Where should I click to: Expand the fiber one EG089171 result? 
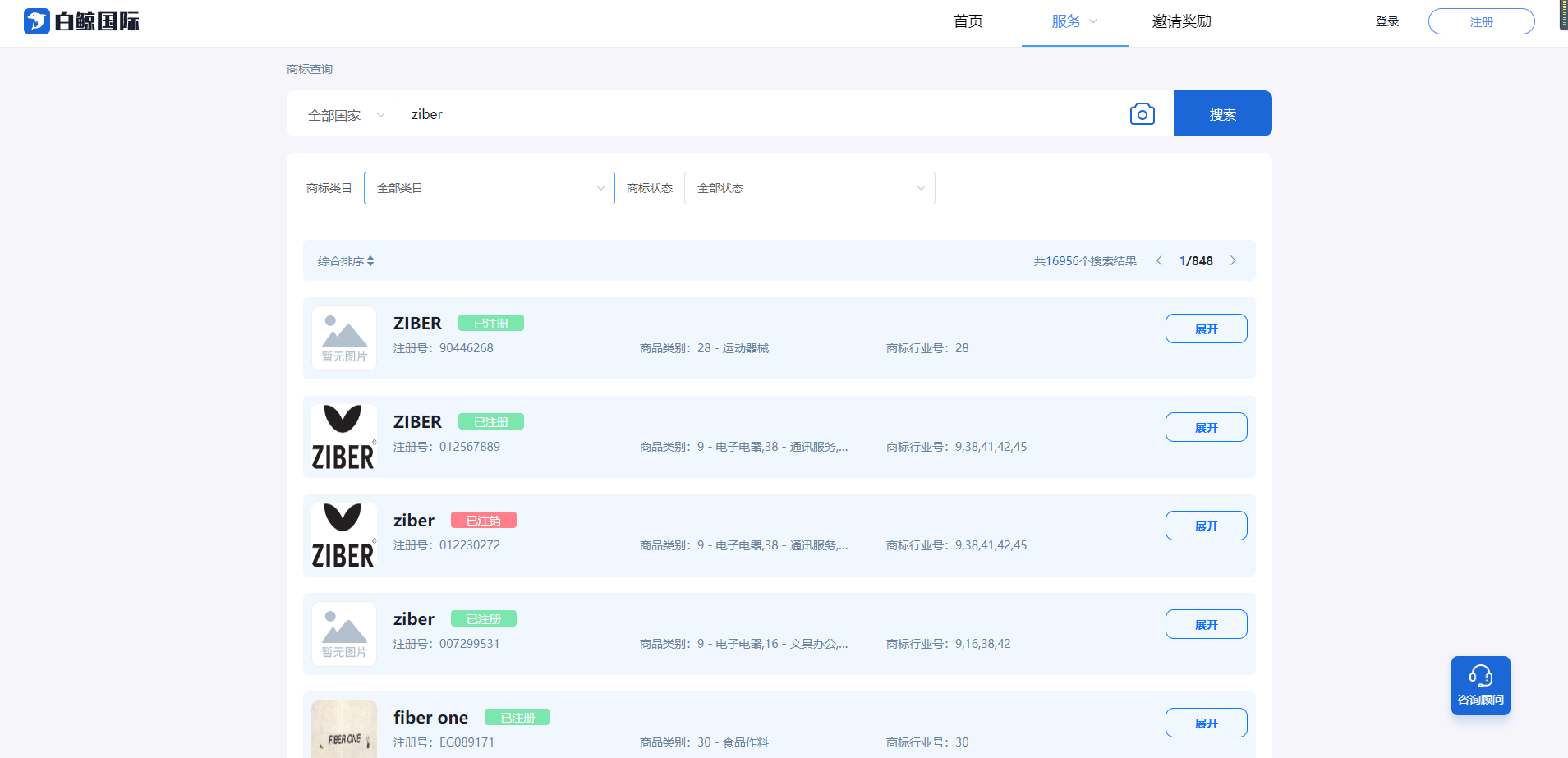tap(1206, 723)
